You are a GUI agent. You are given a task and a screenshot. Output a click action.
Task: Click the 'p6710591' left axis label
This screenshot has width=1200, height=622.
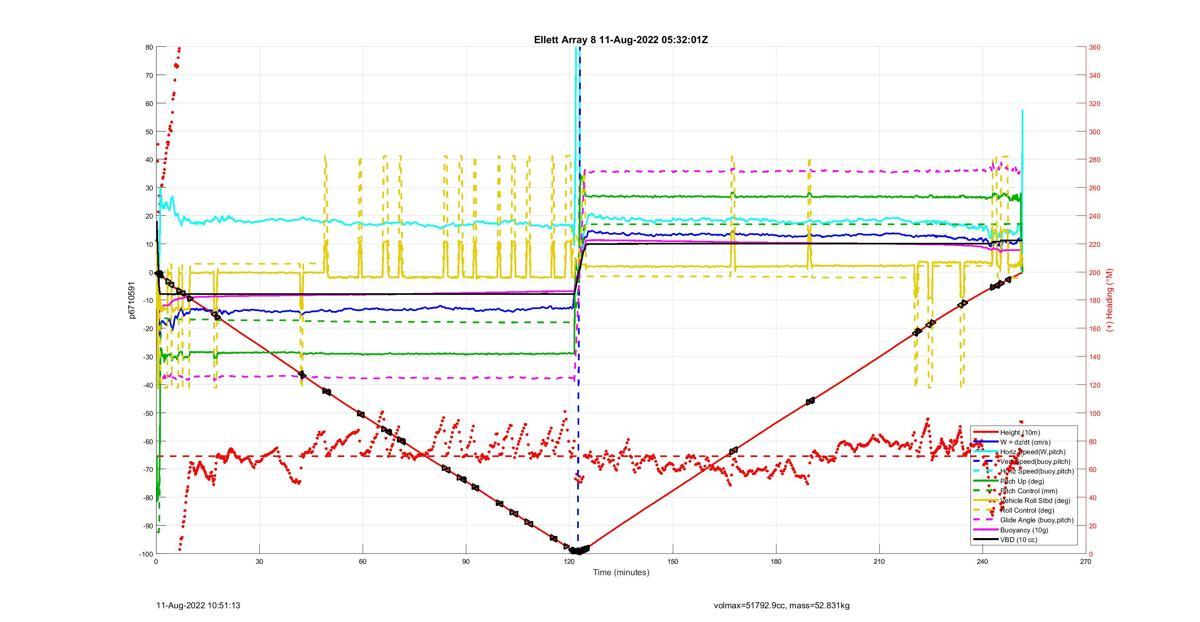tap(132, 300)
